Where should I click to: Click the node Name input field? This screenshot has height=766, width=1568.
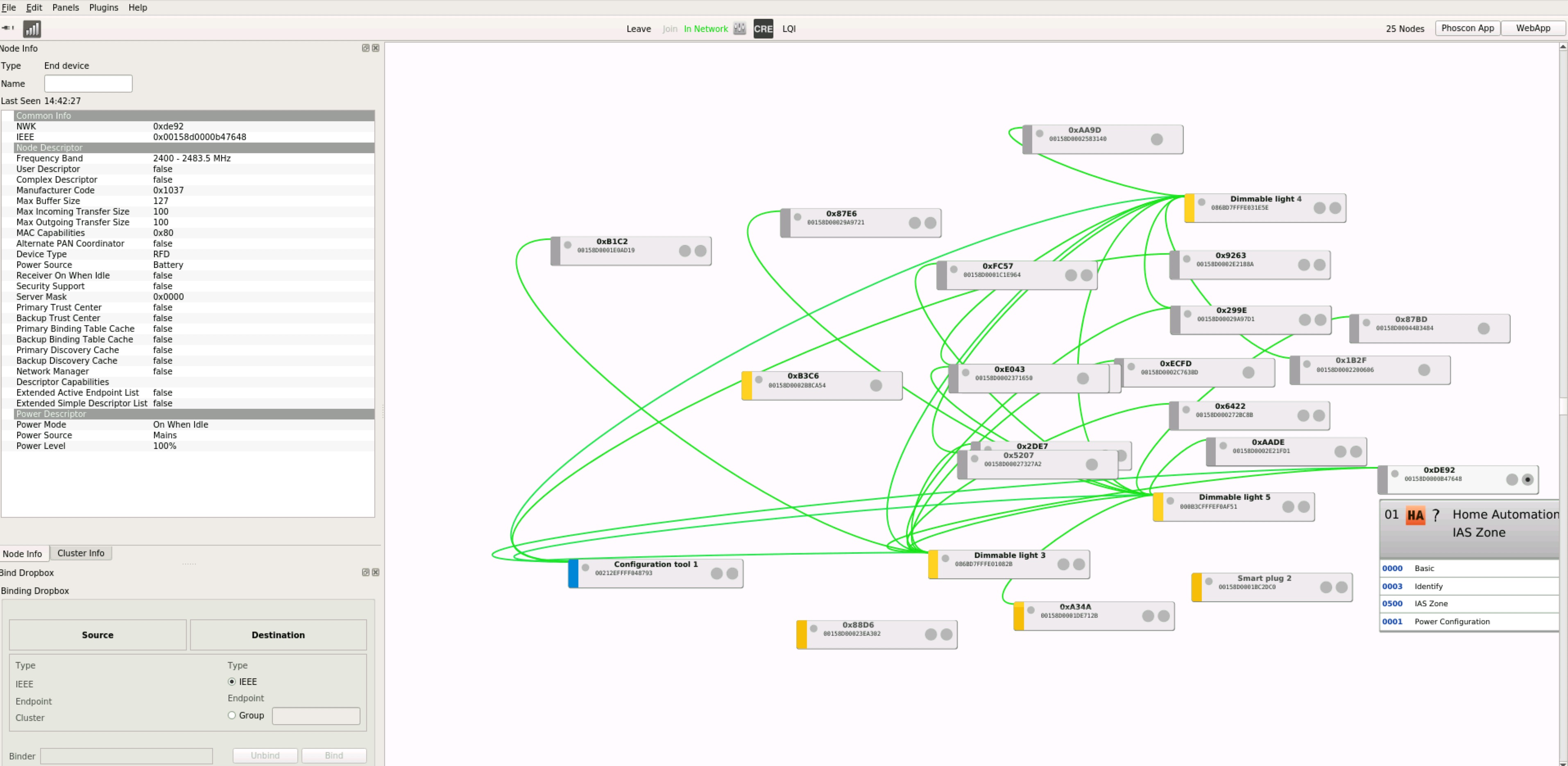coord(88,84)
